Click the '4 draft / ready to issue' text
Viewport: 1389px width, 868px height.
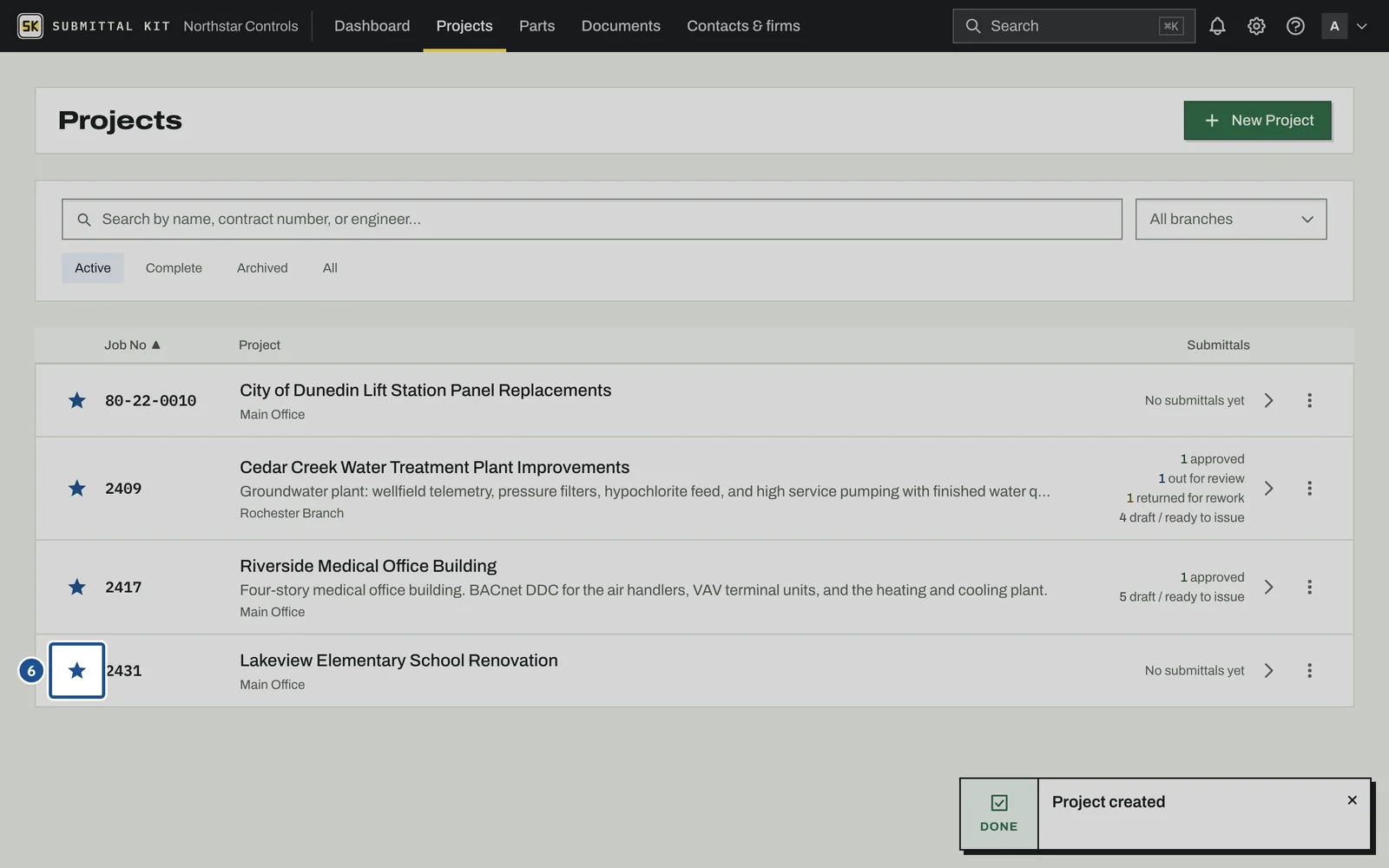point(1182,517)
